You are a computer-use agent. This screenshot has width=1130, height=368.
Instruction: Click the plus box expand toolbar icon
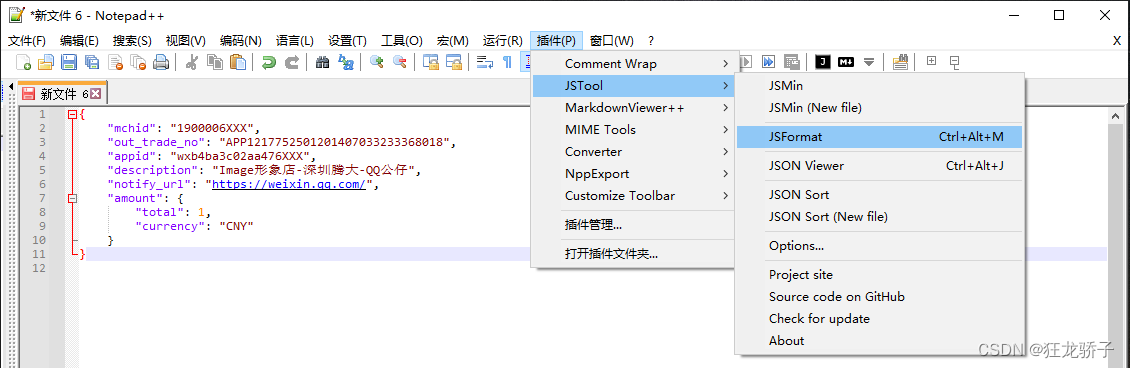click(x=931, y=60)
